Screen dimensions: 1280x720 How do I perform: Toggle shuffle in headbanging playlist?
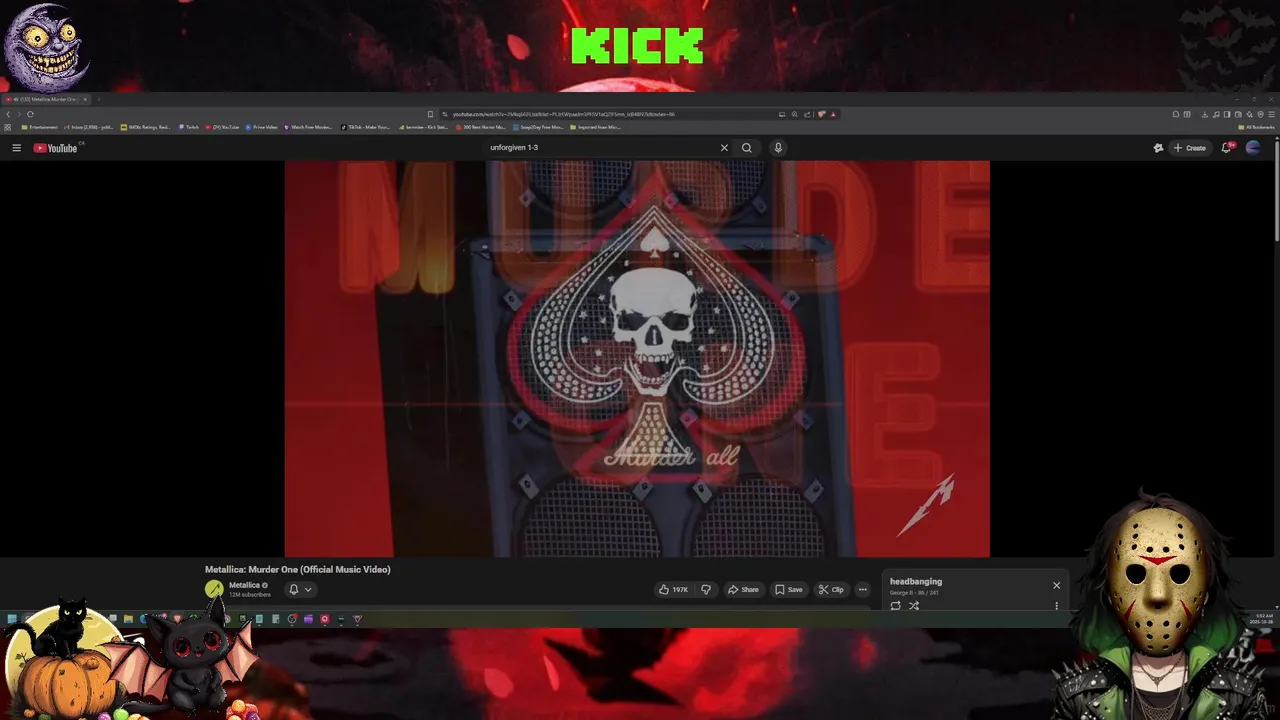pyautogui.click(x=914, y=606)
